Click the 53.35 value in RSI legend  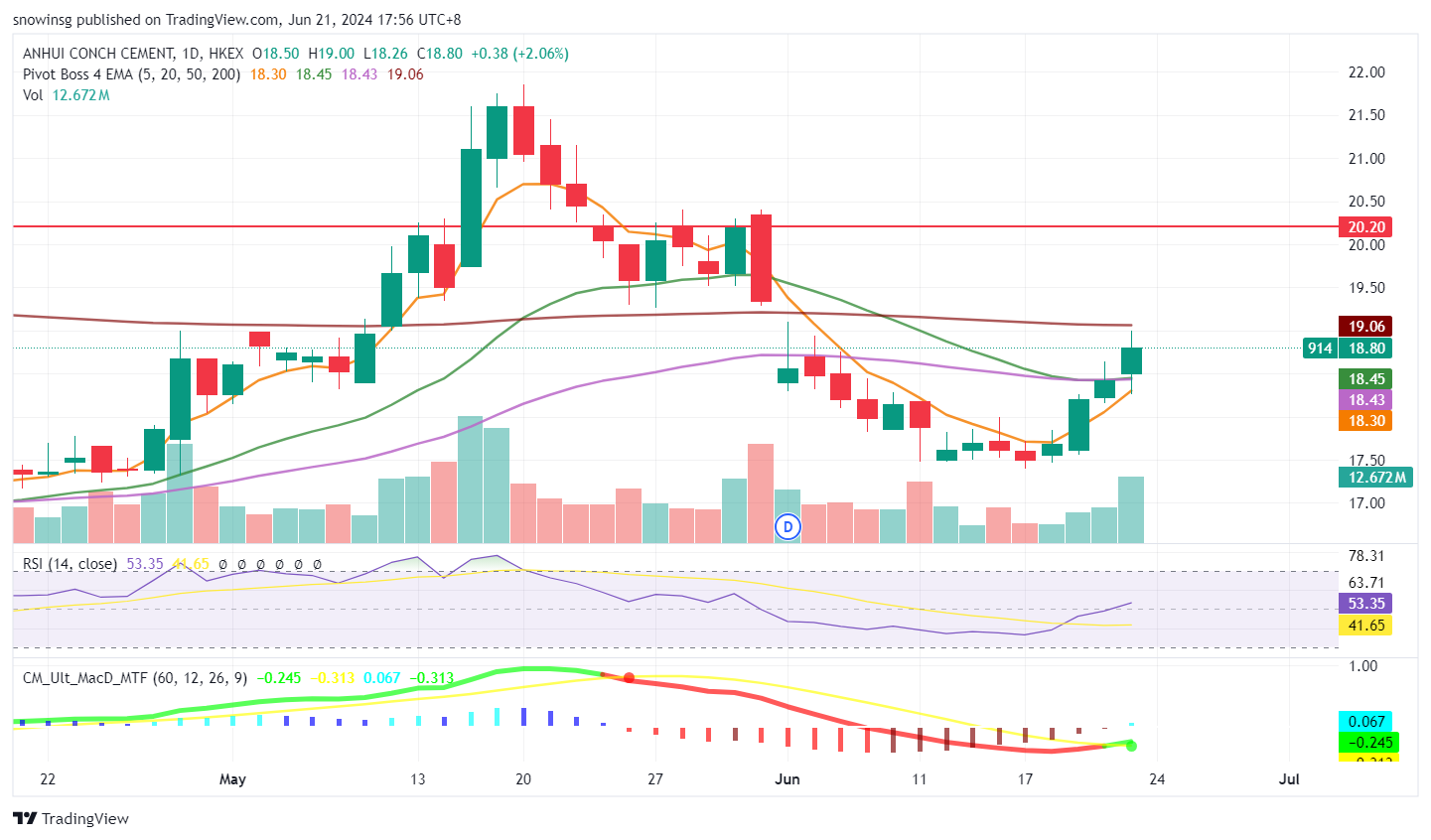tap(145, 564)
